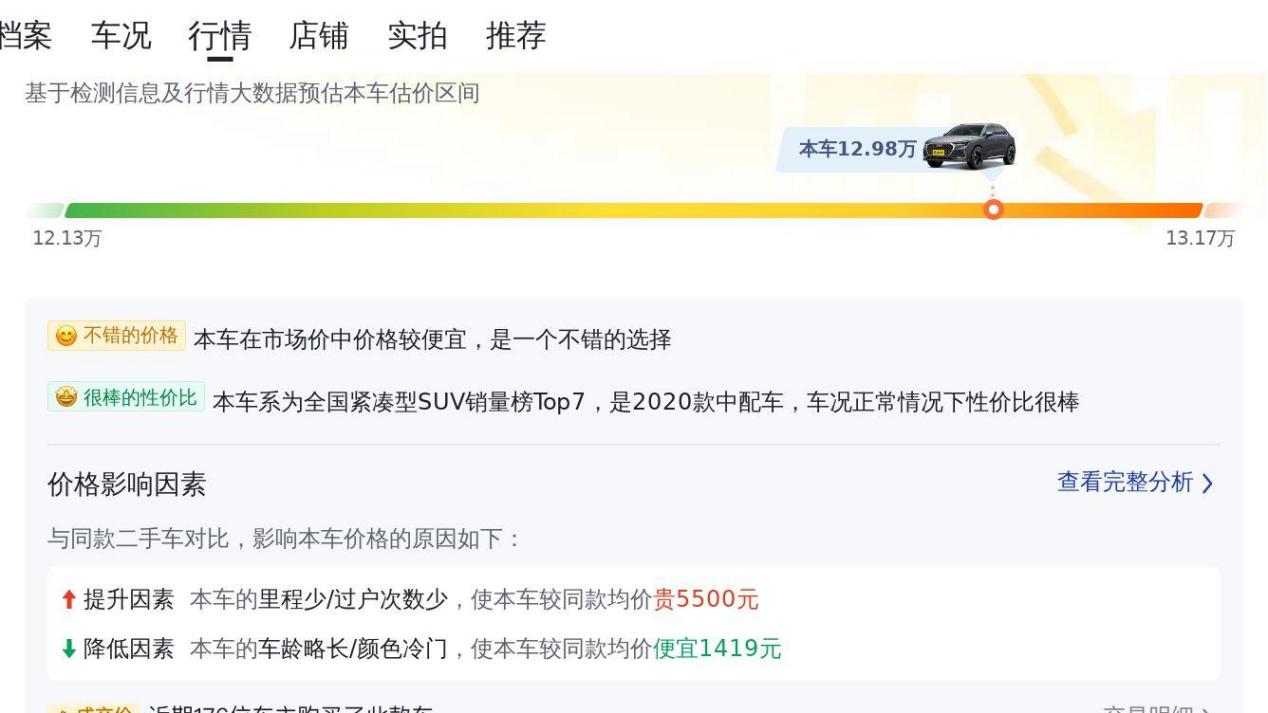Click the 12.13万 minimum price label
Image resolution: width=1268 pixels, height=713 pixels.
[x=67, y=238]
